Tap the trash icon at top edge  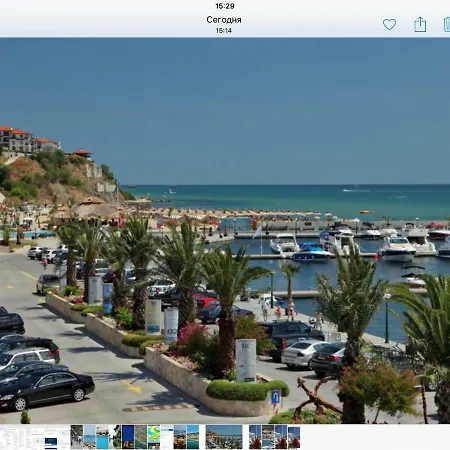coord(447,24)
